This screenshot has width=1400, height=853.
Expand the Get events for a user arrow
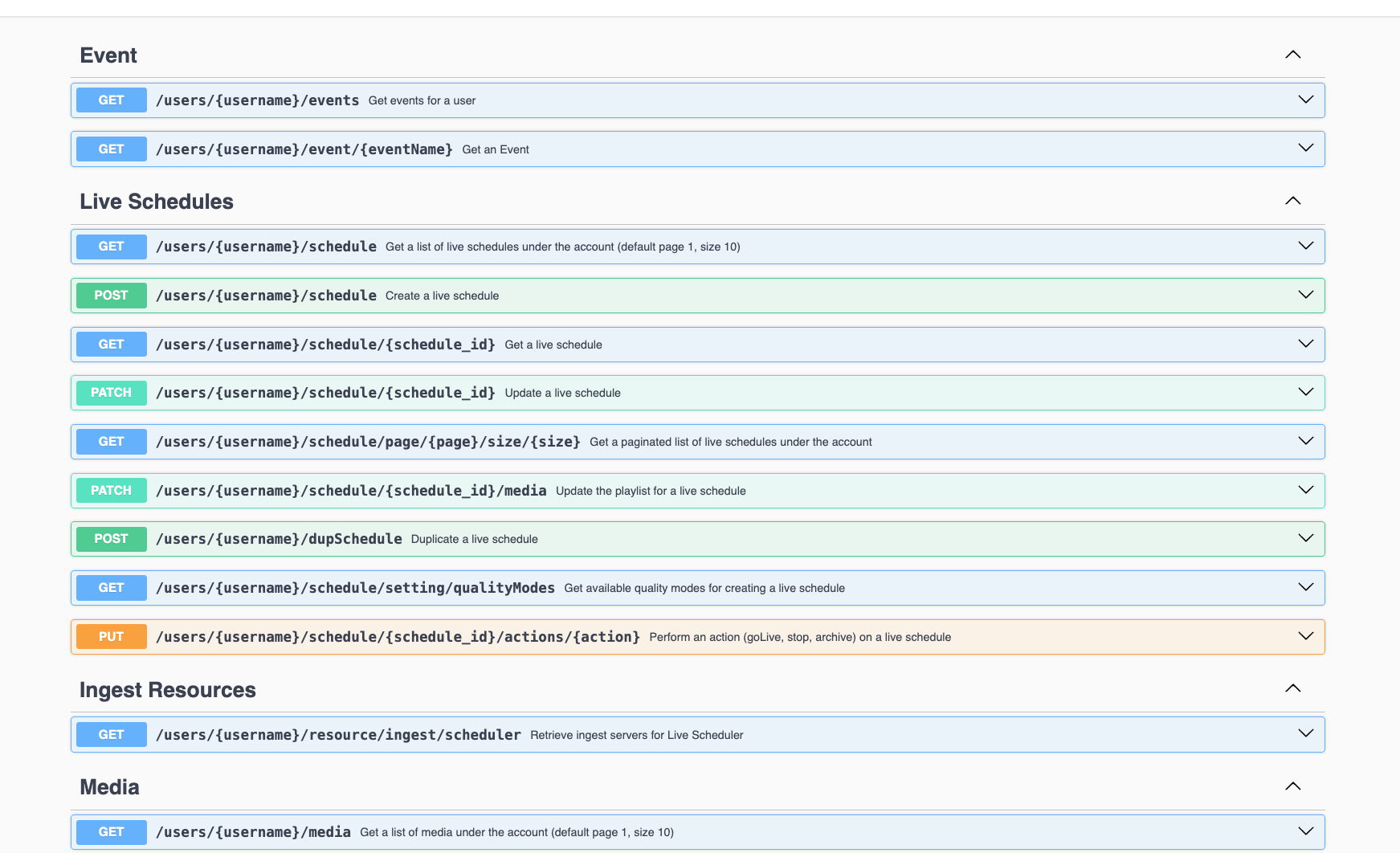(x=1305, y=100)
